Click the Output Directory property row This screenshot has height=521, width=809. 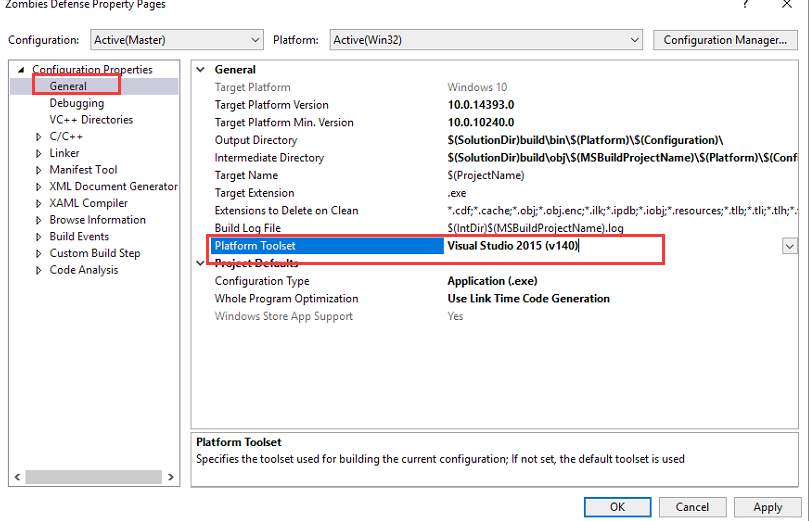coord(256,140)
